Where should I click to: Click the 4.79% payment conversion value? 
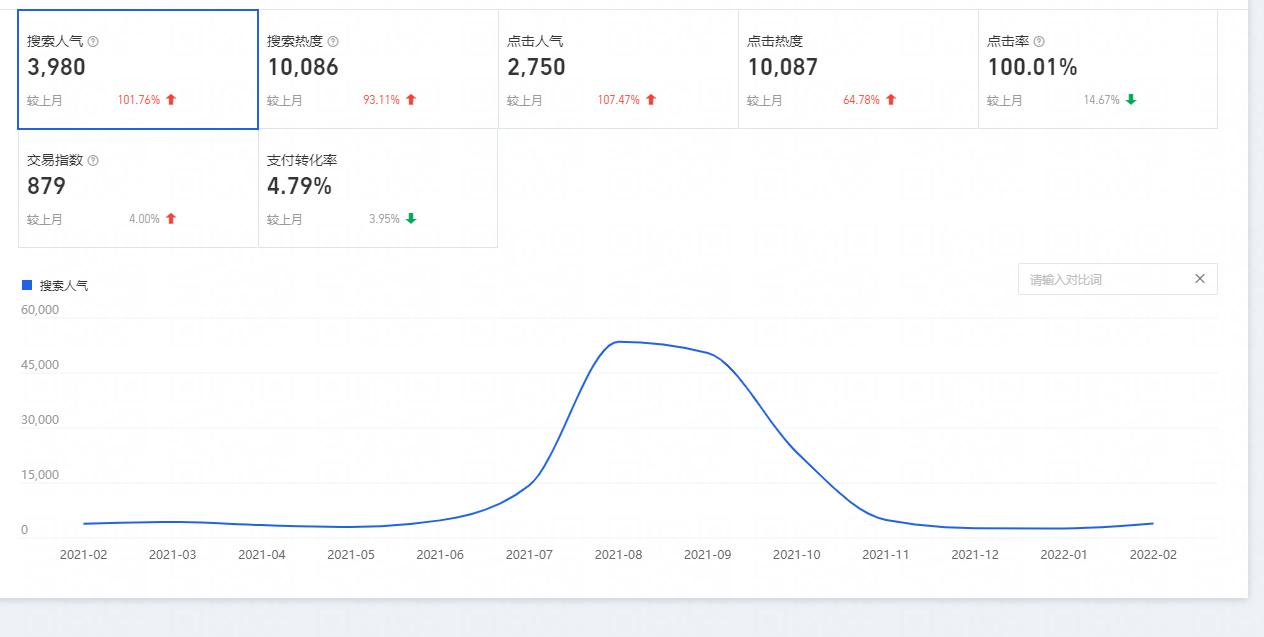click(x=299, y=187)
